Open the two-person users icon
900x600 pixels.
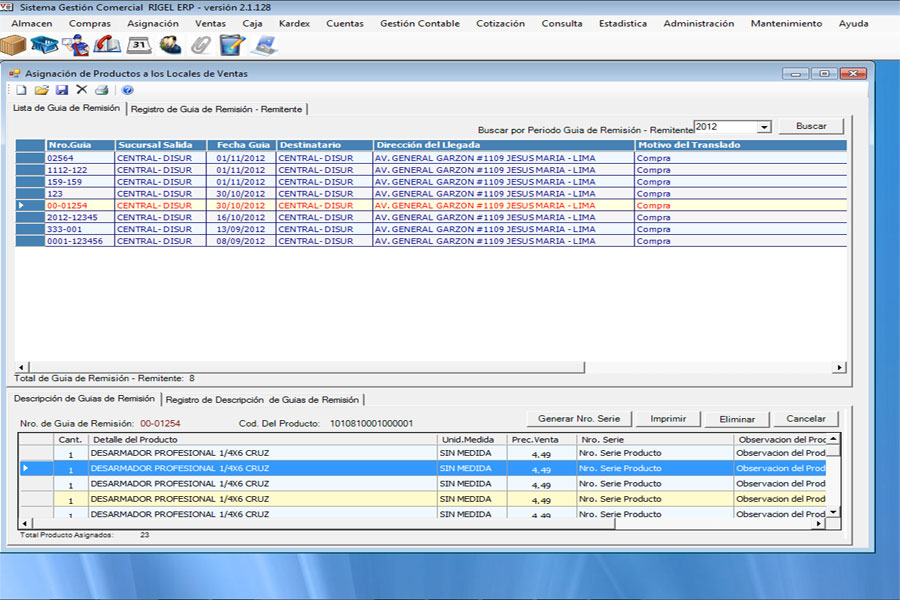click(170, 44)
